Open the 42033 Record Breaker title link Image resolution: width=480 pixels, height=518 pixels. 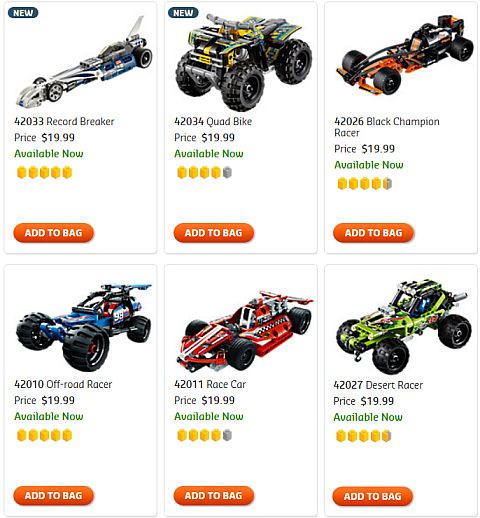coord(64,121)
